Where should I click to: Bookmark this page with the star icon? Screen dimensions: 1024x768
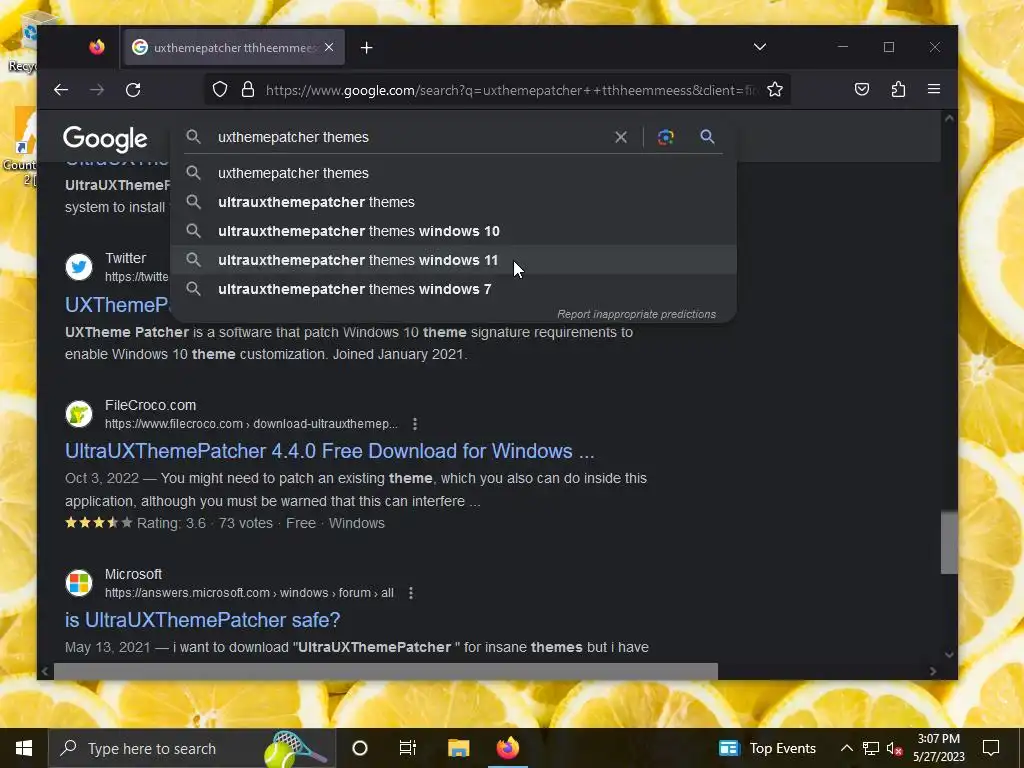(775, 89)
